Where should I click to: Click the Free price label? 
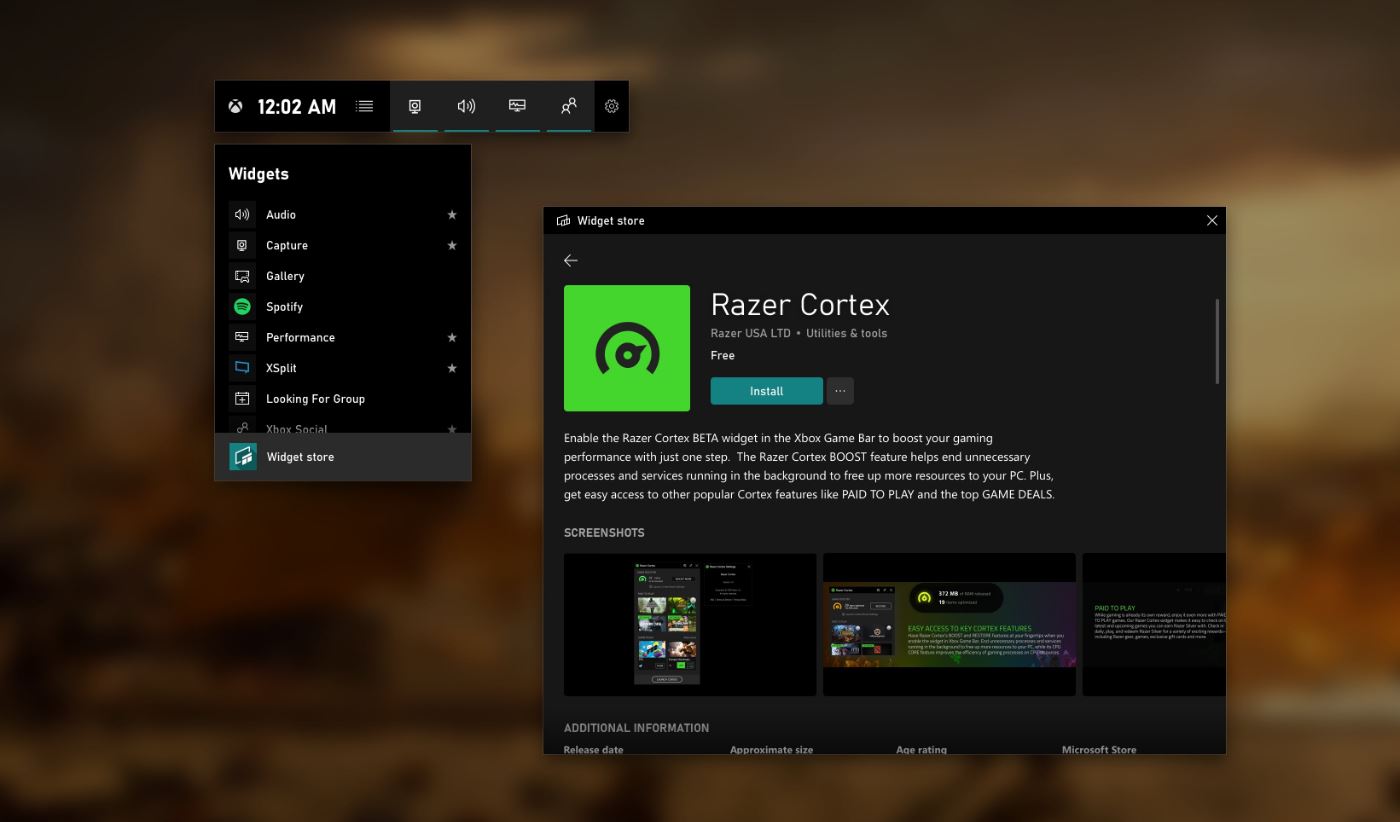(723, 355)
